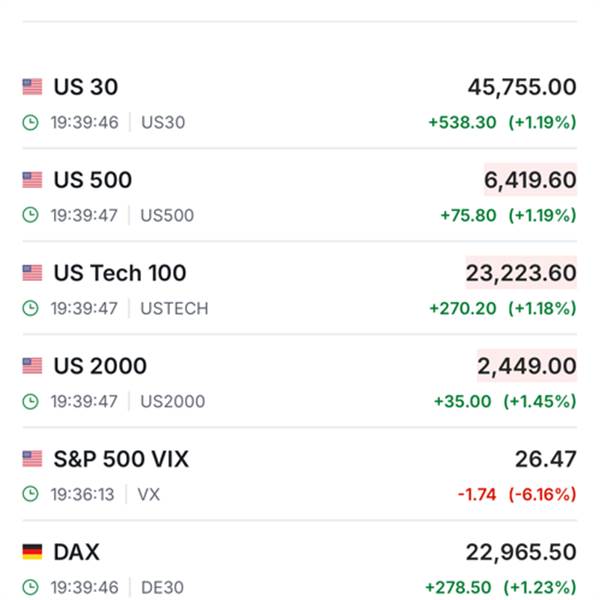The height and width of the screenshot is (600, 600).
Task: Click the US Tech 100 price 23,223.60
Action: coord(521,273)
